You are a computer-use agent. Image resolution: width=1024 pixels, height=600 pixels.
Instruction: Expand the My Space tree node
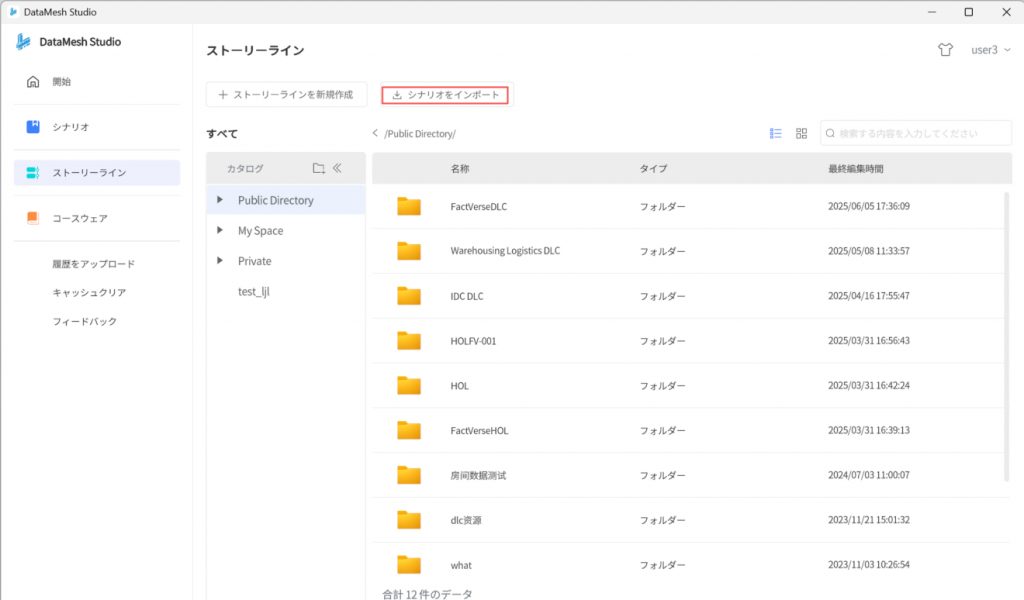tap(220, 231)
